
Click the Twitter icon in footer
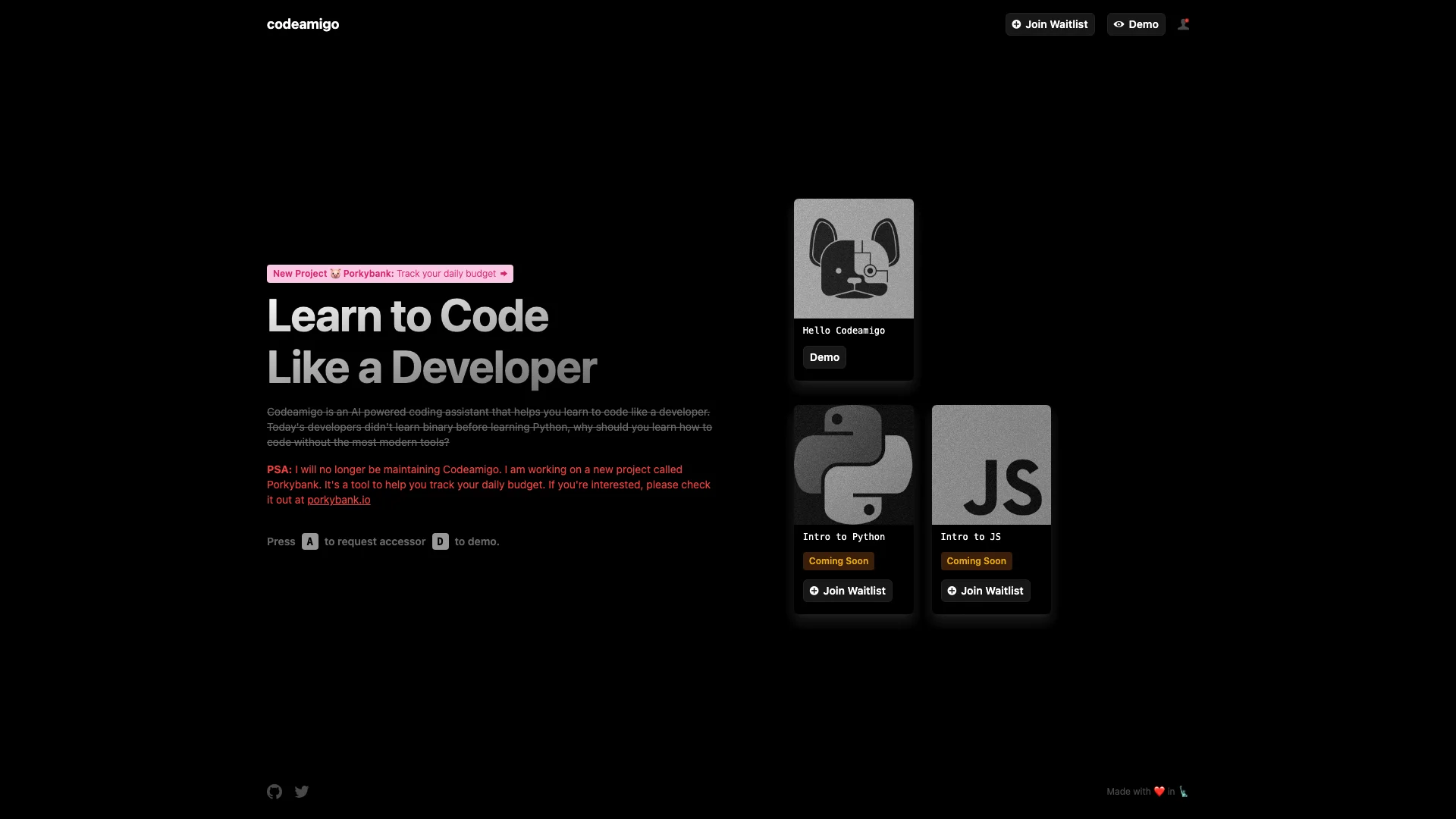click(302, 791)
